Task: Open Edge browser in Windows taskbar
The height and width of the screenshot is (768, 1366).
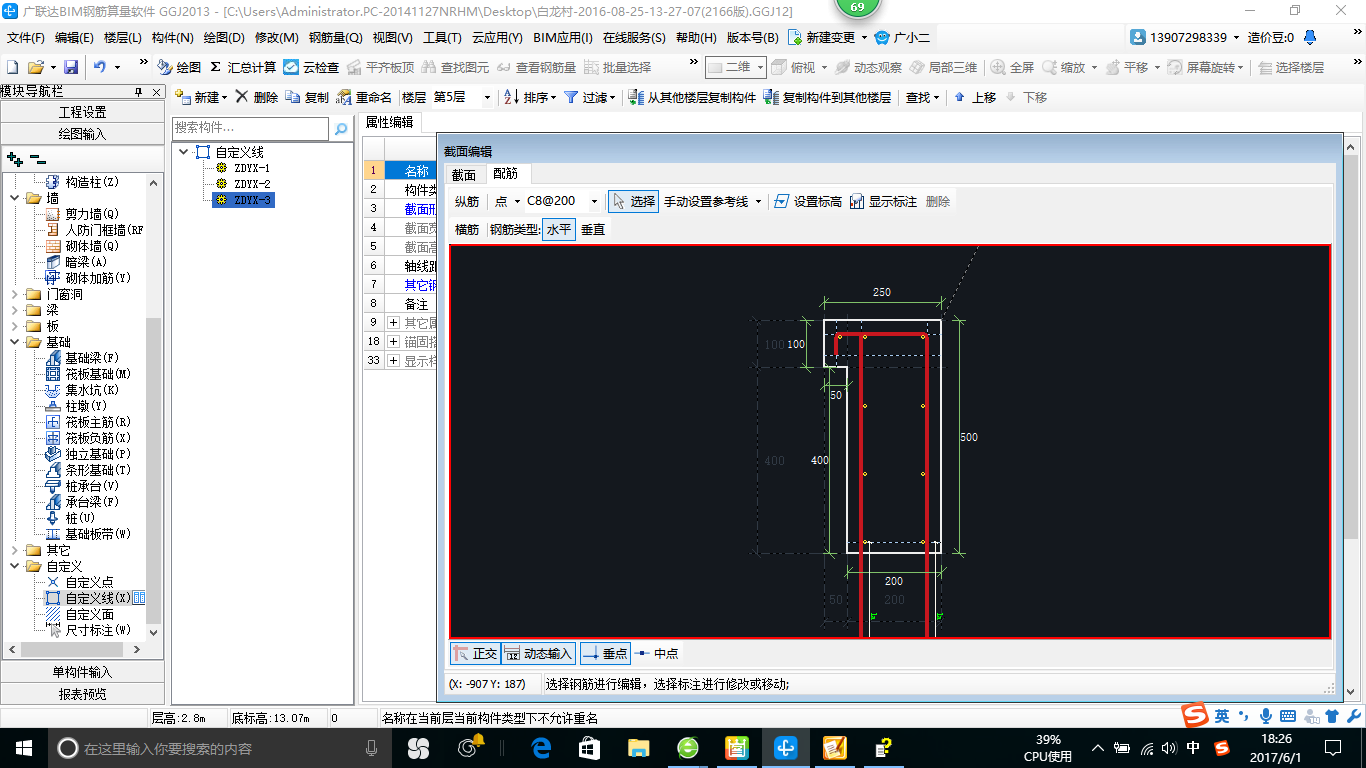Action: 542,747
